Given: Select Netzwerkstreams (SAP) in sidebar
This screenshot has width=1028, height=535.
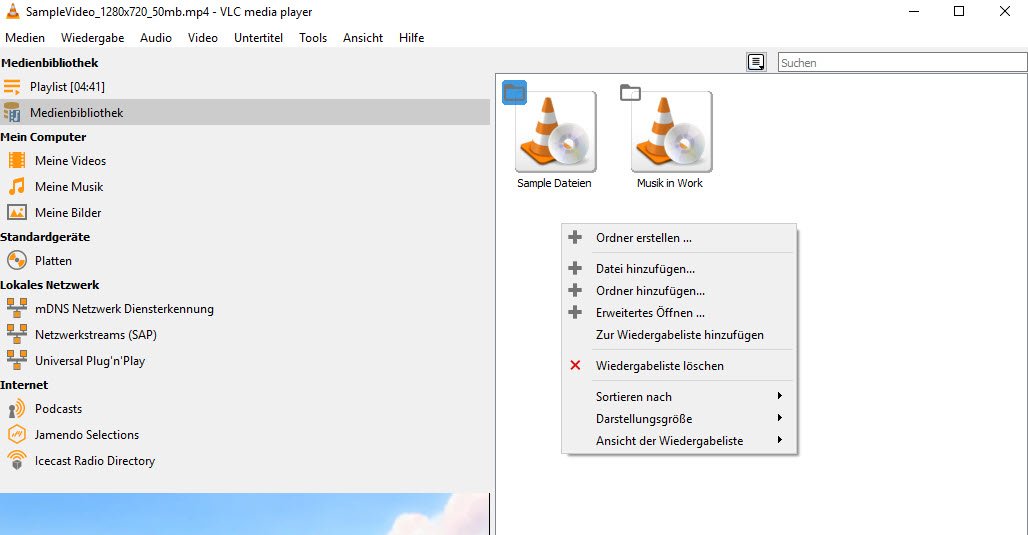Looking at the screenshot, I should (96, 335).
